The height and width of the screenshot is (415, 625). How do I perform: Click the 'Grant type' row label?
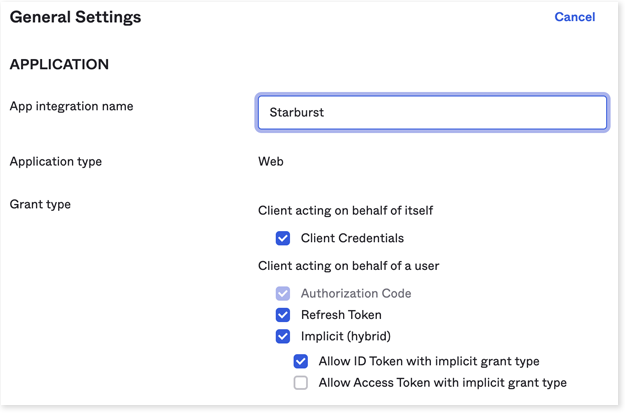coord(40,204)
